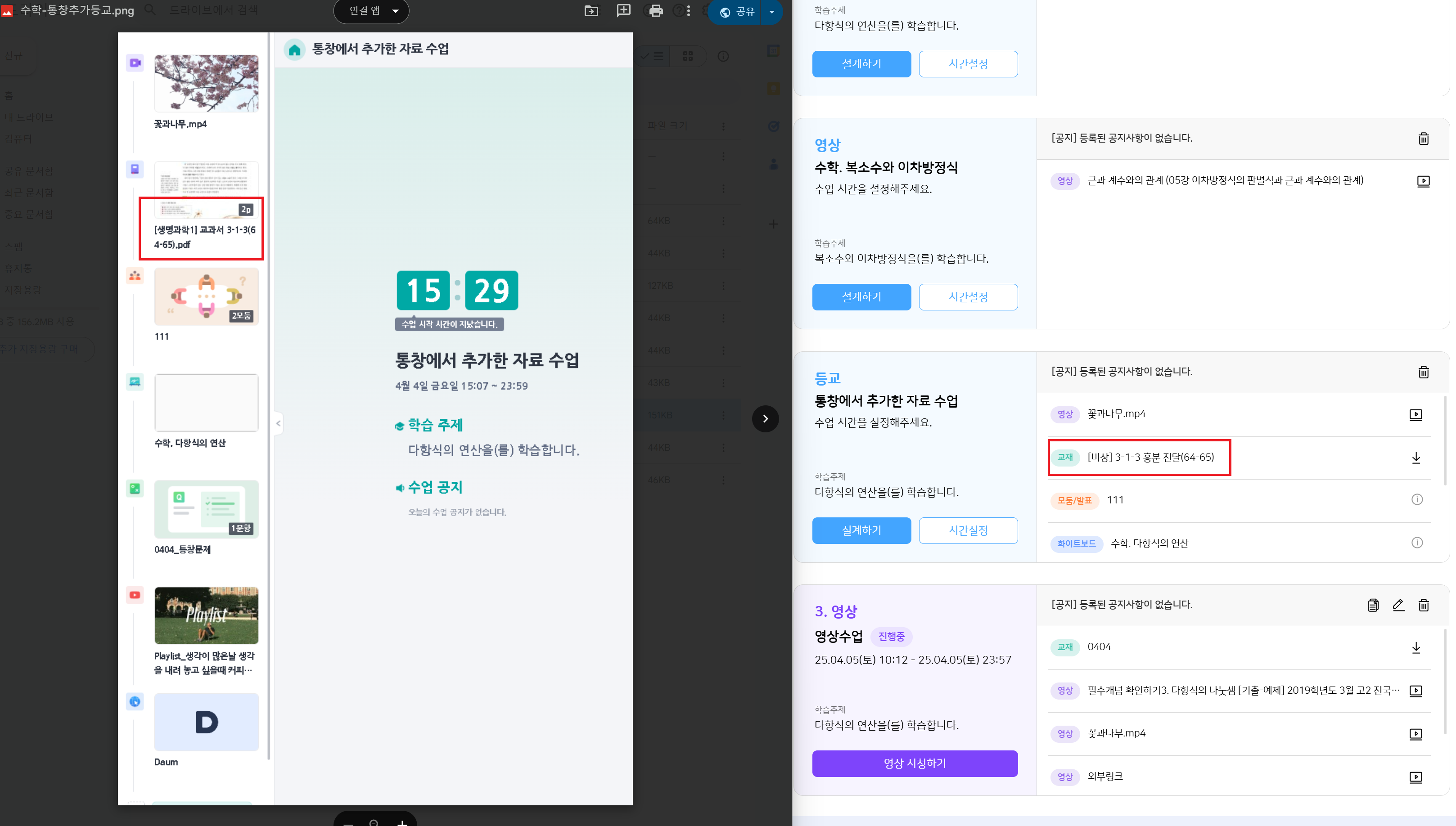The height and width of the screenshot is (826, 1456).
Task: Click the print icon in viewer toolbar
Action: [655, 11]
